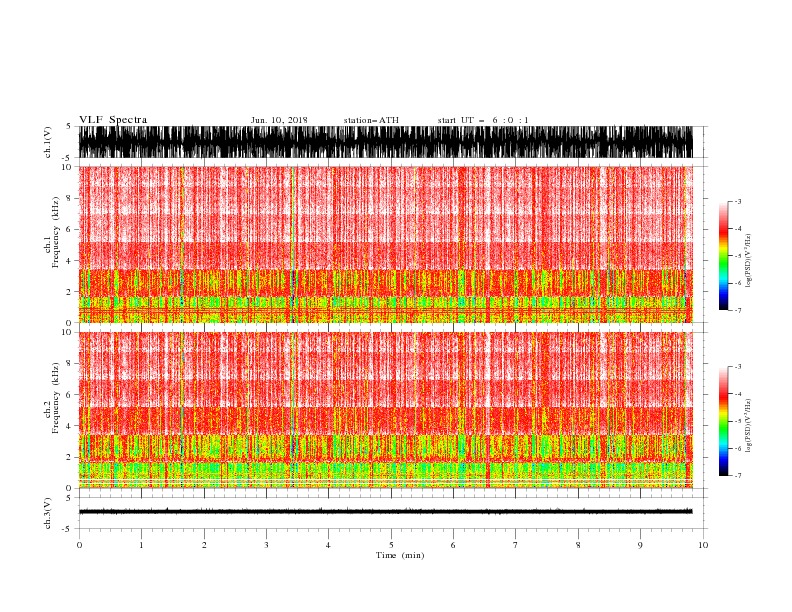Image resolution: width=792 pixels, height=612 pixels.
Task: Click the "3" minute tick label
Action: [x=266, y=545]
